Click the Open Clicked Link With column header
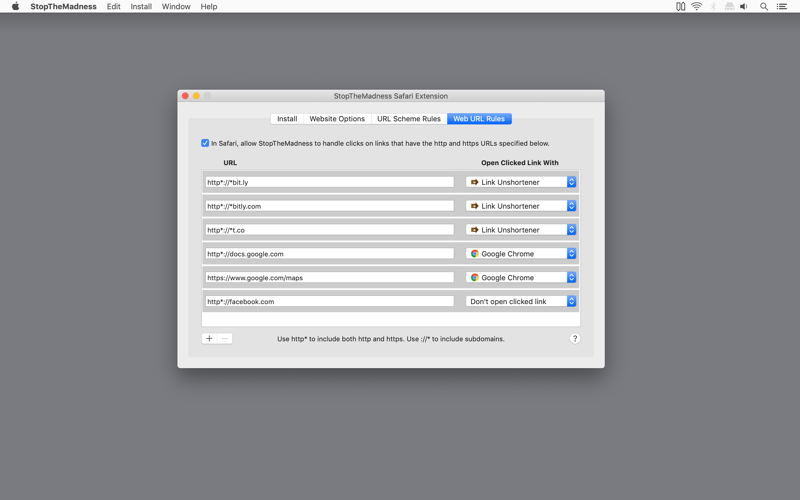The image size is (800, 500). click(x=520, y=163)
